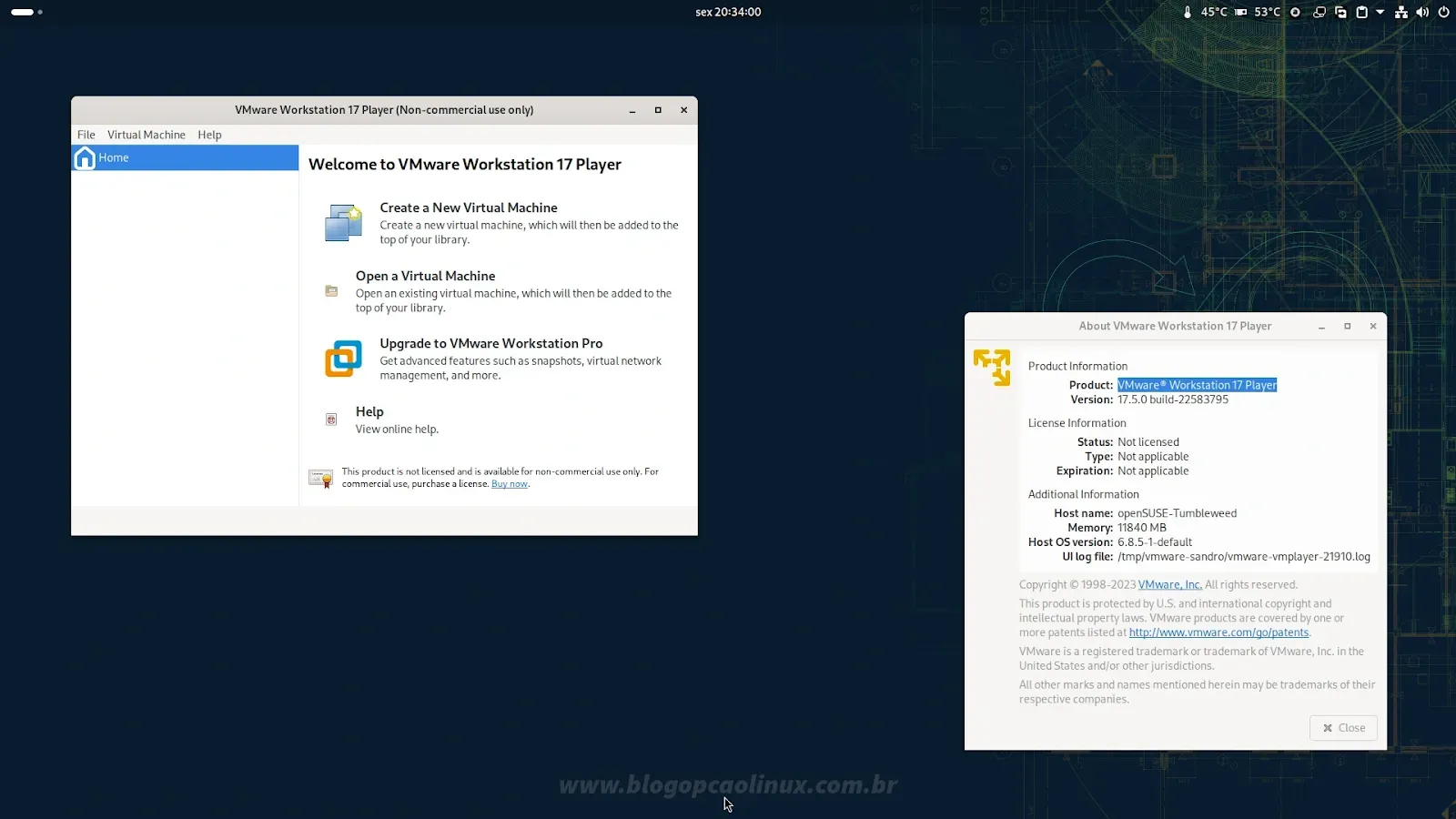Open the Virtual Machine menu
This screenshot has height=819, width=1456.
pos(147,135)
